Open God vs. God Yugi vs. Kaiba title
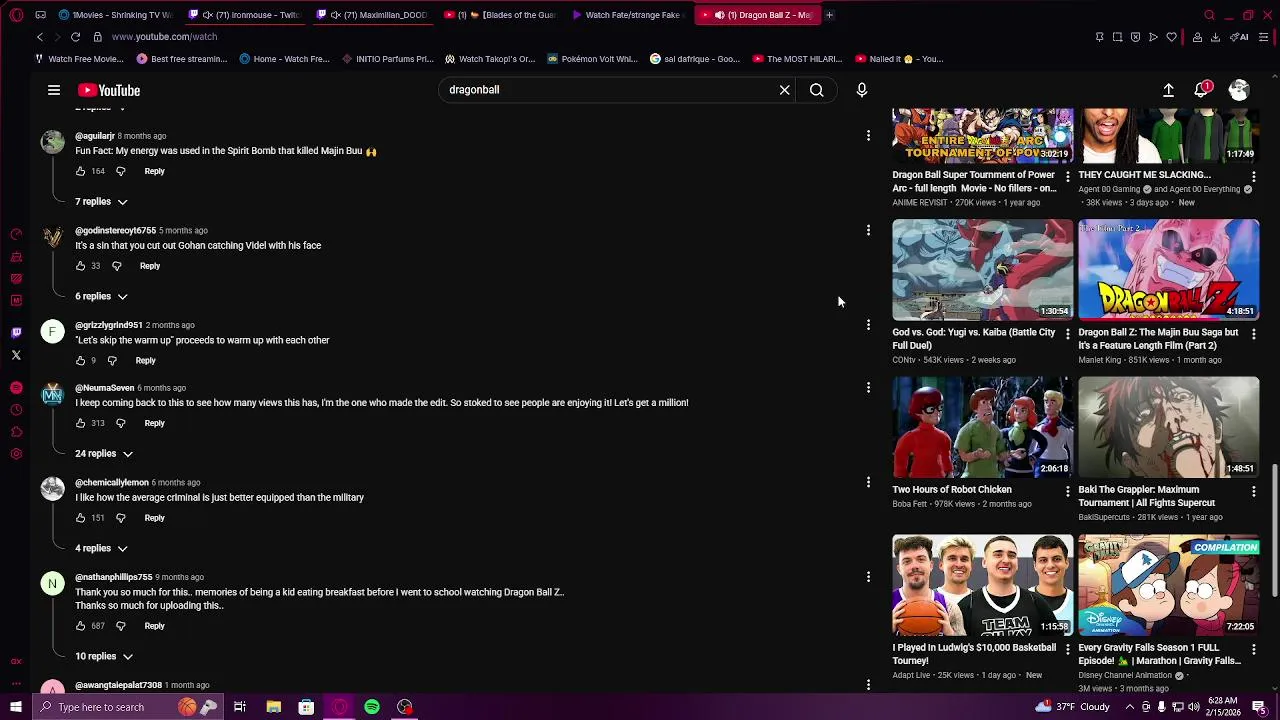Image resolution: width=1280 pixels, height=720 pixels. (973, 339)
